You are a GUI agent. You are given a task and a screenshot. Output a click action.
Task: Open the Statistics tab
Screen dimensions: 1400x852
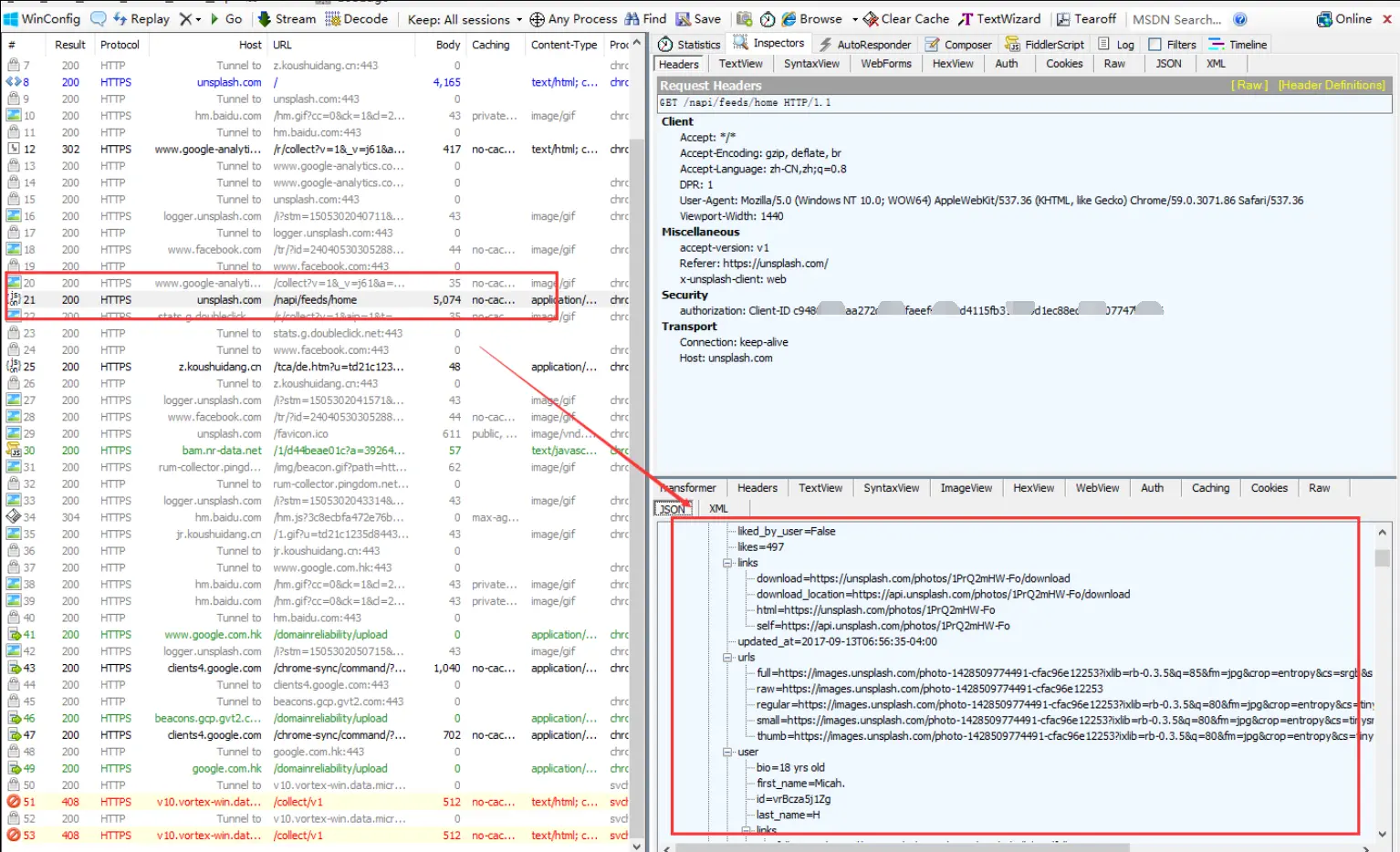(x=690, y=44)
